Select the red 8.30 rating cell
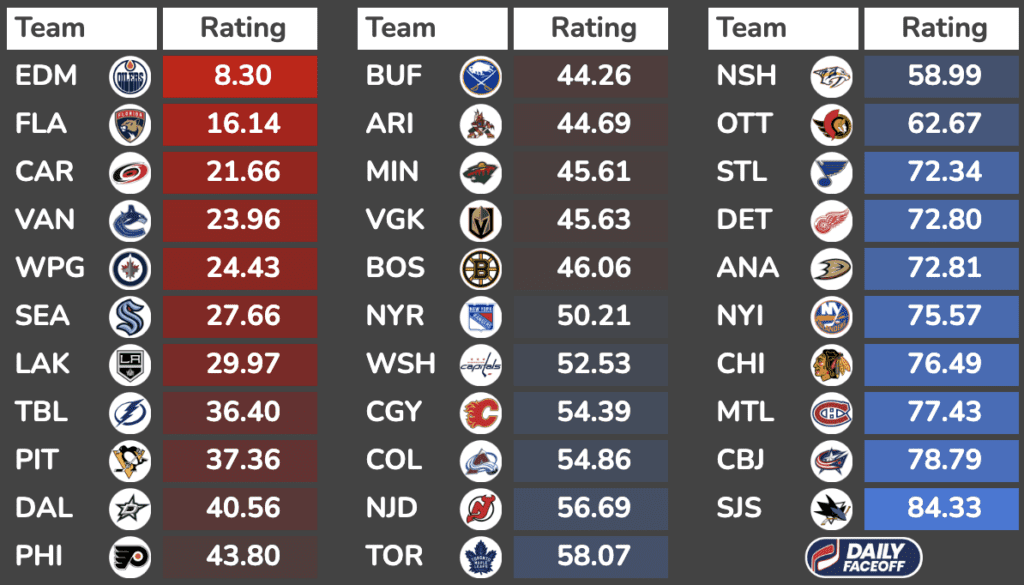The width and height of the screenshot is (1024, 585). [241, 77]
